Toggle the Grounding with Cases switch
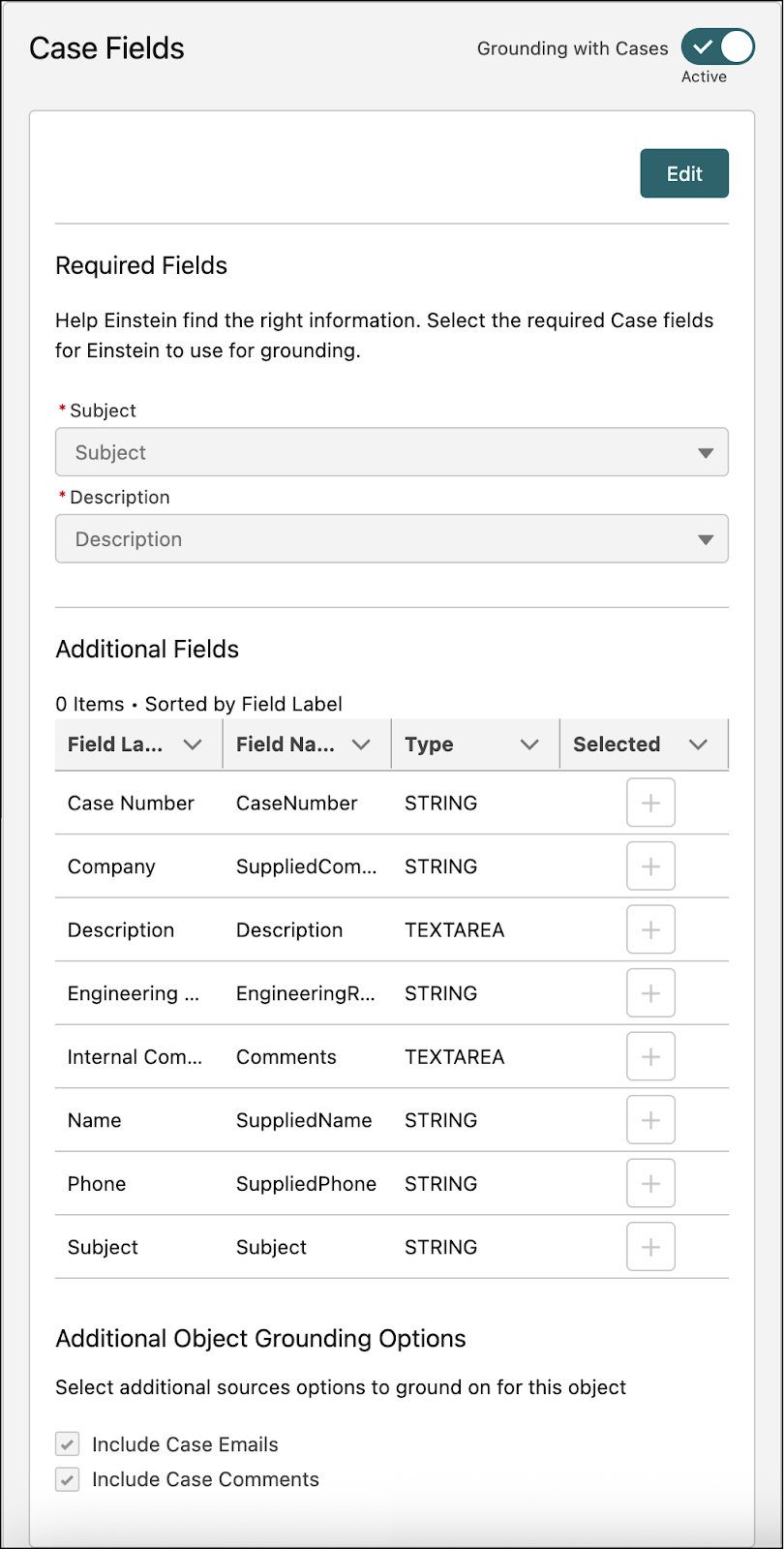Image resolution: width=784 pixels, height=1549 pixels. (717, 46)
